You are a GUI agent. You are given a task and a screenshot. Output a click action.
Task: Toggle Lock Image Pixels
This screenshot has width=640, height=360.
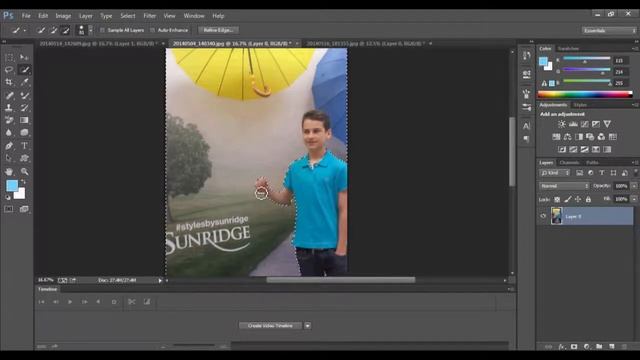coord(568,200)
